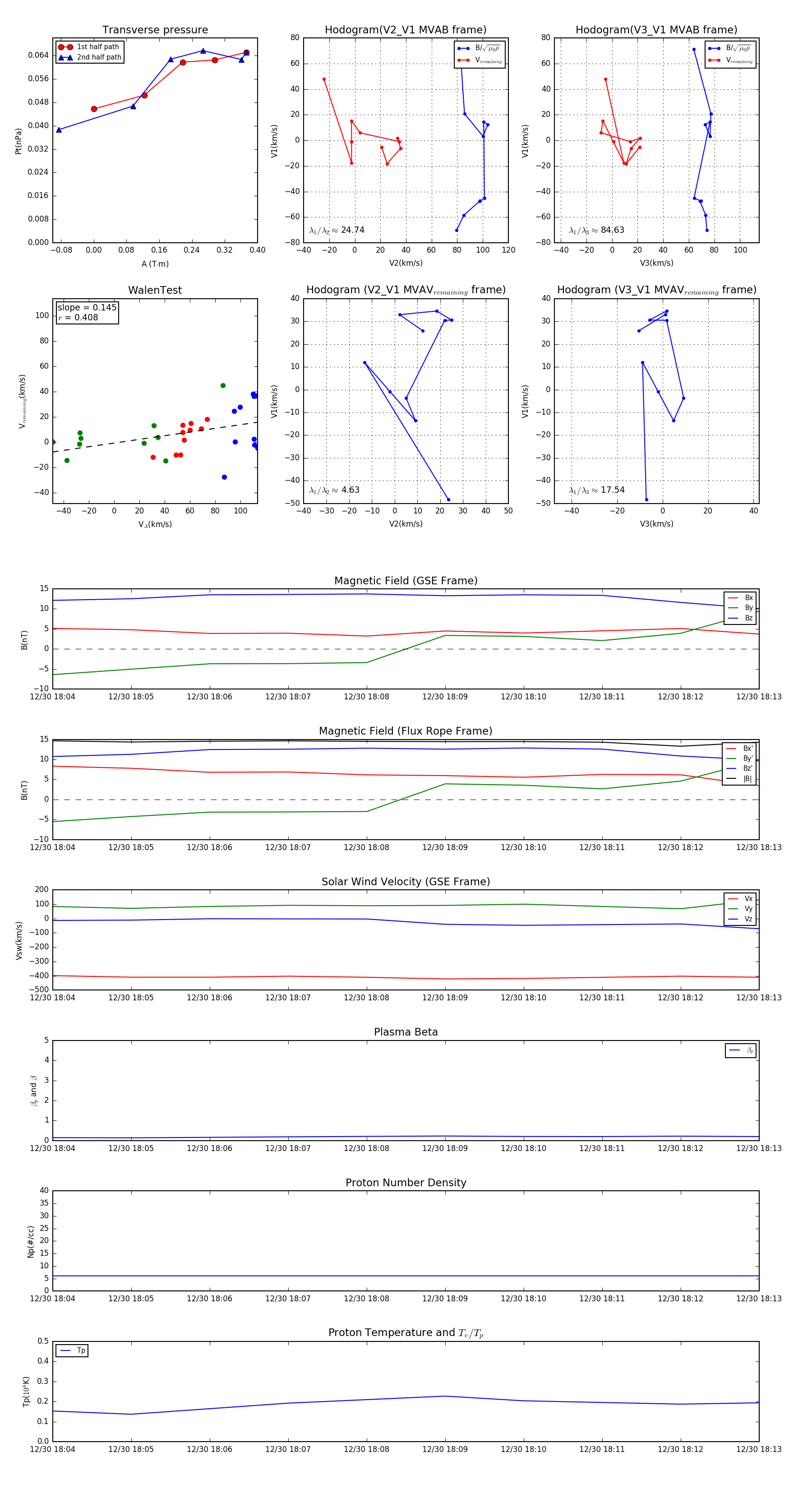Click "12/30 18:04" tick under Proton Temperature plot

click(53, 1450)
